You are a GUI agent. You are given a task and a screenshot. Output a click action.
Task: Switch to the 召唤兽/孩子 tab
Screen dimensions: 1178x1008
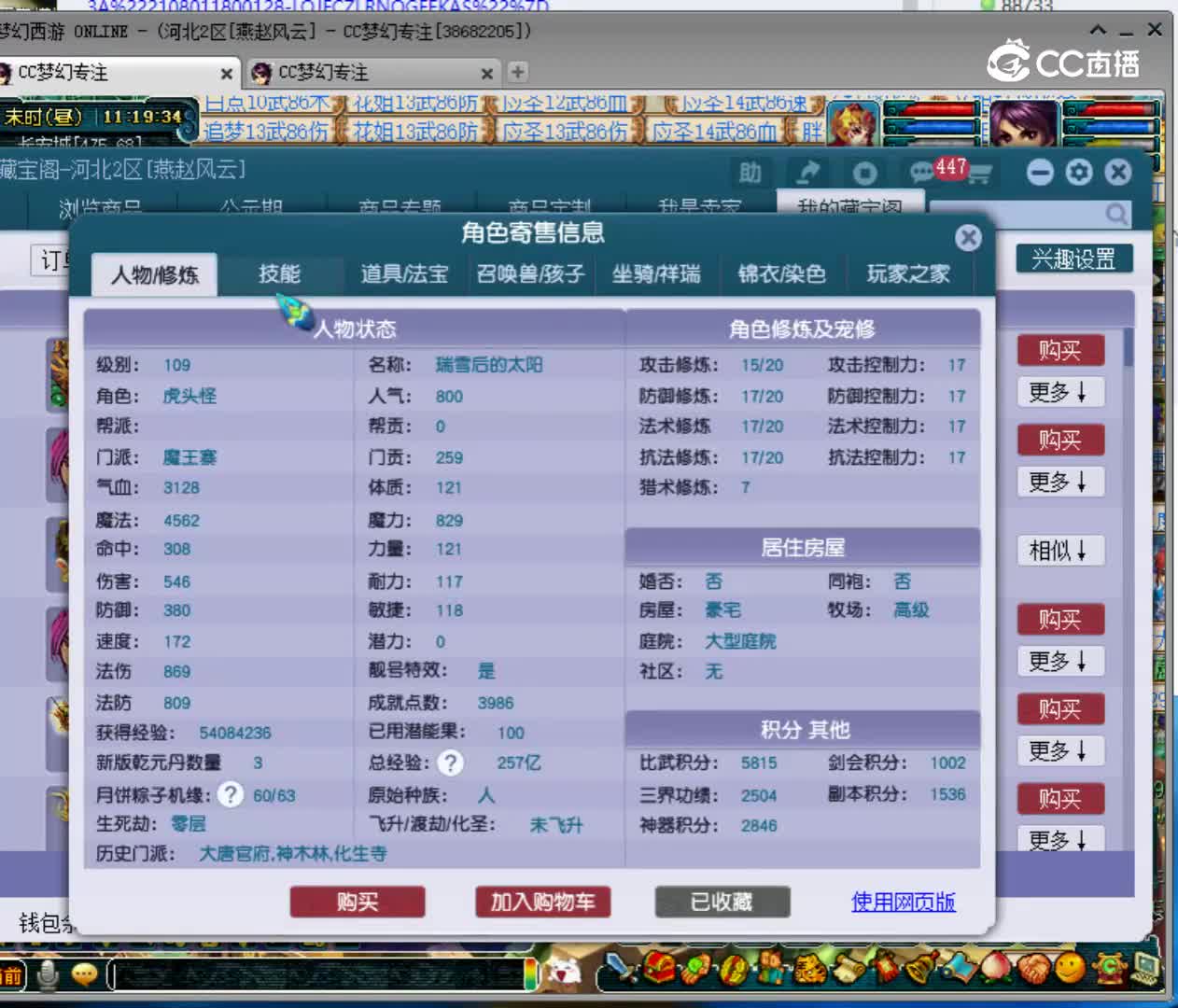(x=530, y=273)
